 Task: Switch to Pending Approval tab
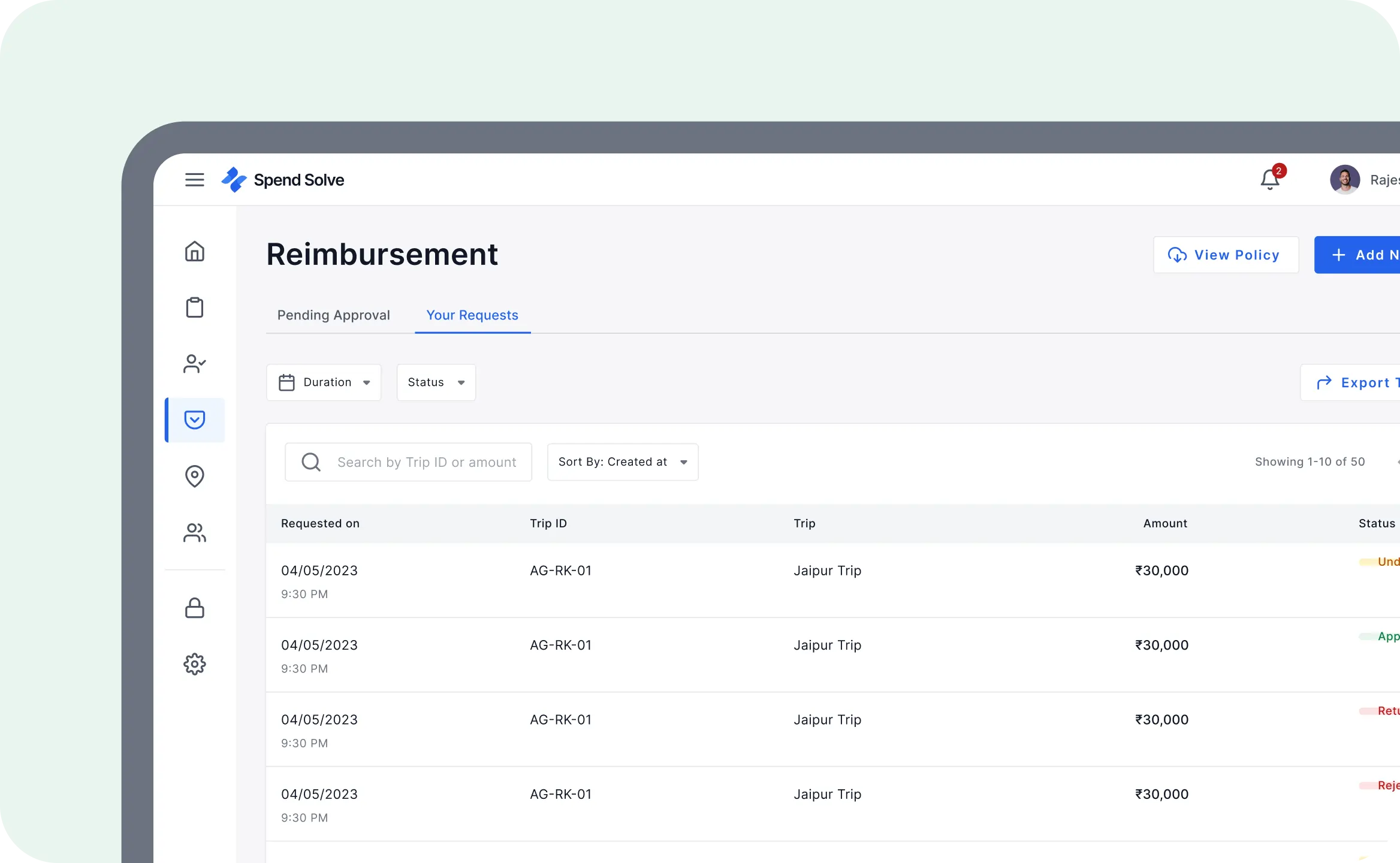point(333,315)
